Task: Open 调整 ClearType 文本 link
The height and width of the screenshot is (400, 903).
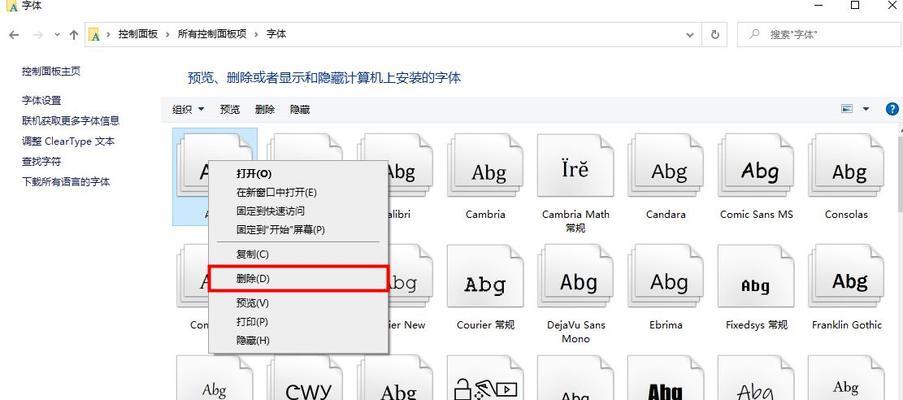Action: point(69,141)
